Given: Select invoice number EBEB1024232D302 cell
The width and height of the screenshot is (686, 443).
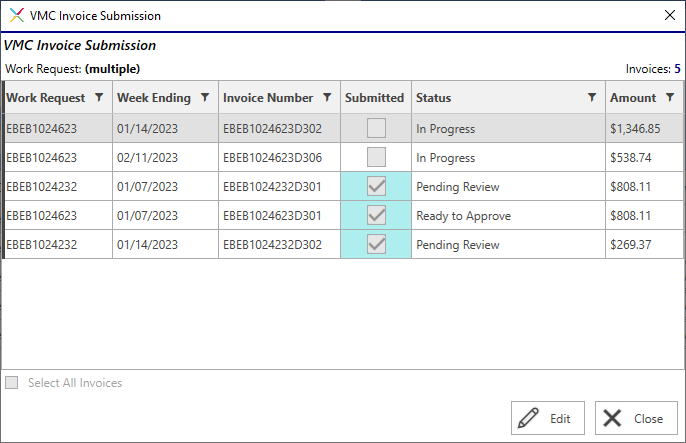Looking at the screenshot, I should [x=279, y=244].
